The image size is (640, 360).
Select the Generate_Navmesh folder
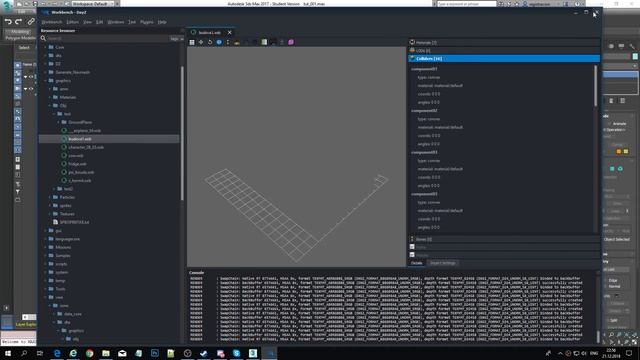73,72
